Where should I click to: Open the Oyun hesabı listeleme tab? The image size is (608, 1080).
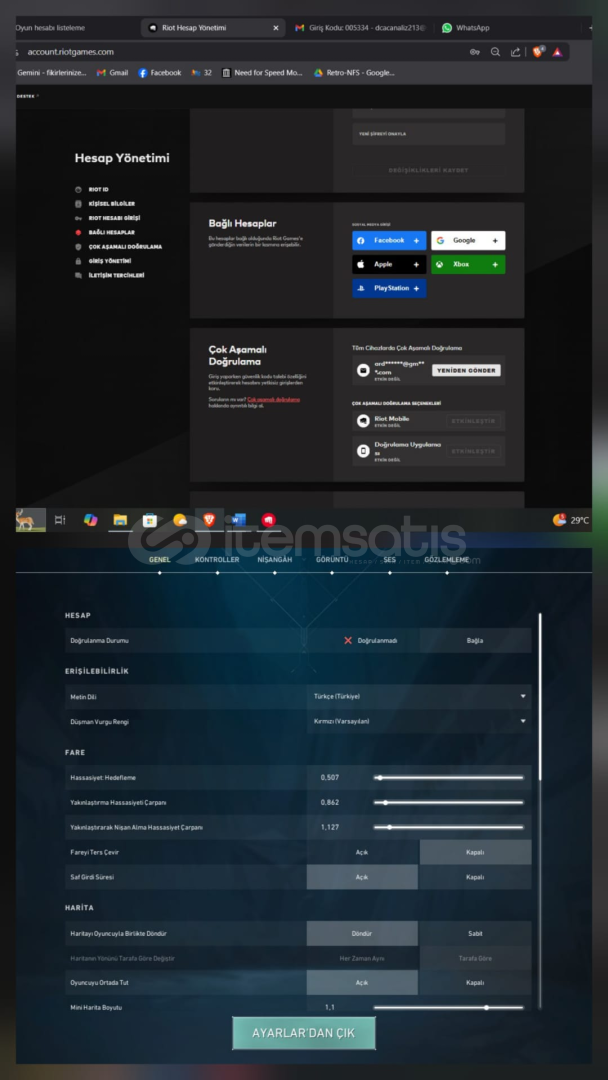click(50, 28)
